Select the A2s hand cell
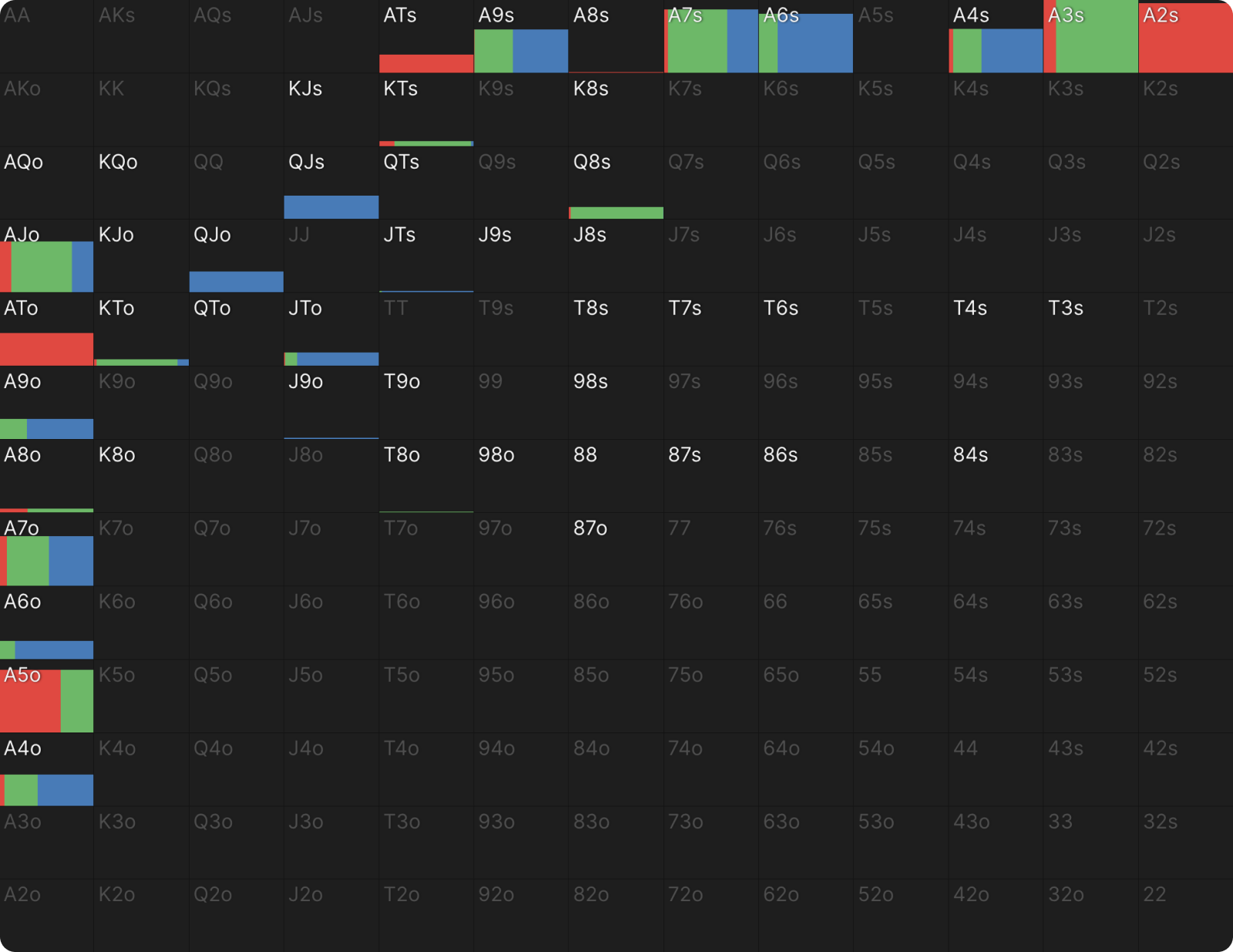1233x952 pixels. click(x=1185, y=36)
